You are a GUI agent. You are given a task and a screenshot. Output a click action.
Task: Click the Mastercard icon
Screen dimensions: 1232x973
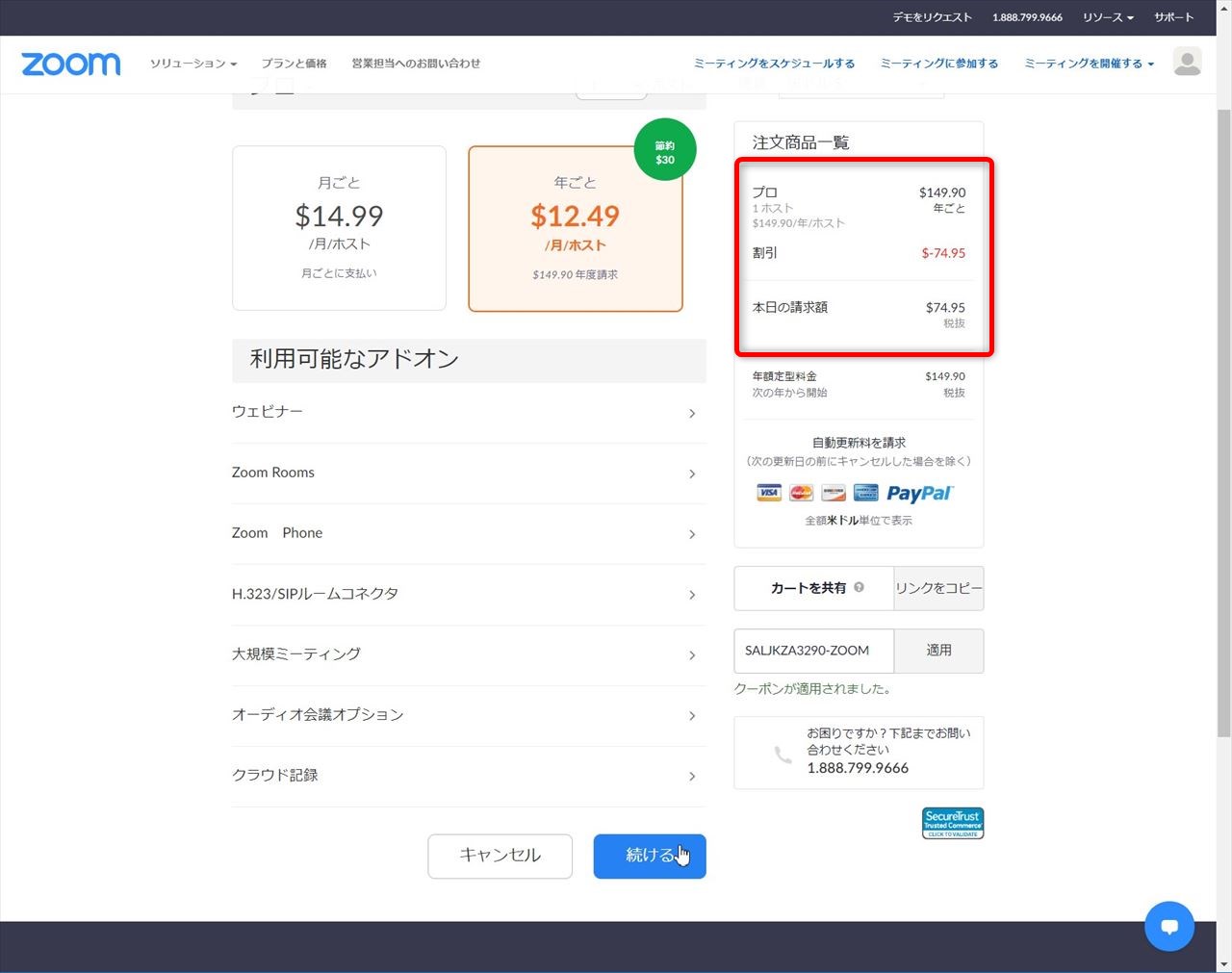pyautogui.click(x=801, y=493)
